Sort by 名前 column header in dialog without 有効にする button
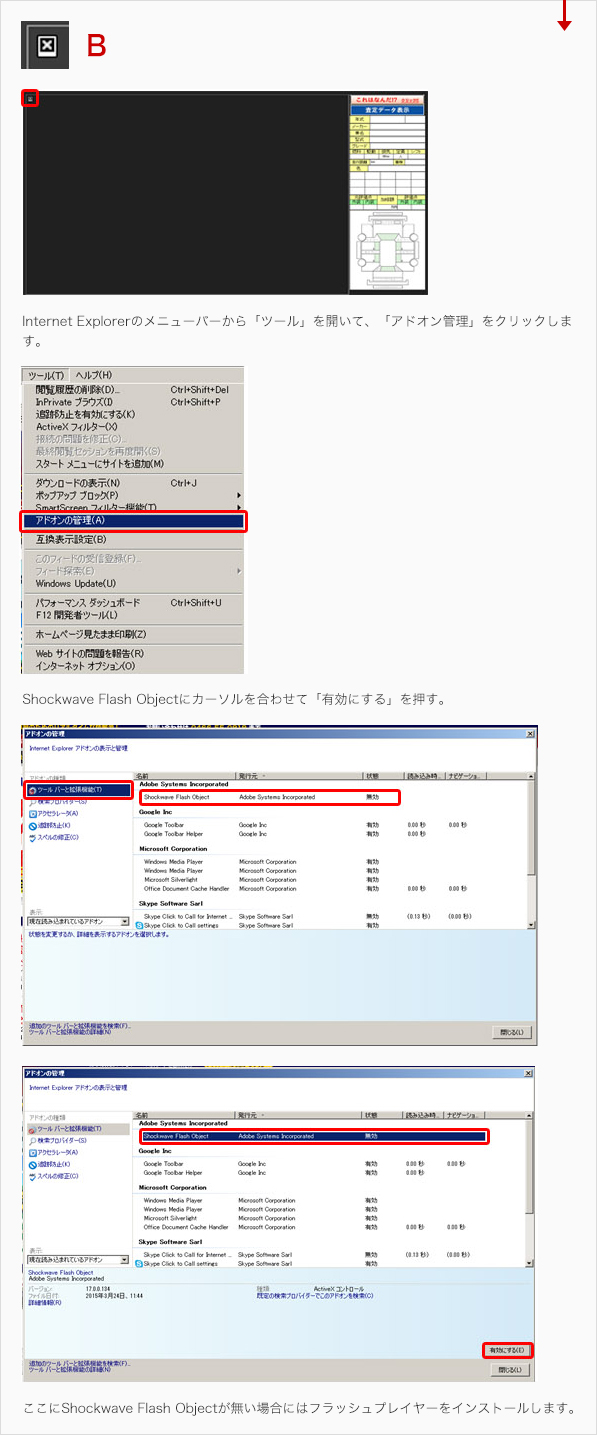 tap(185, 775)
